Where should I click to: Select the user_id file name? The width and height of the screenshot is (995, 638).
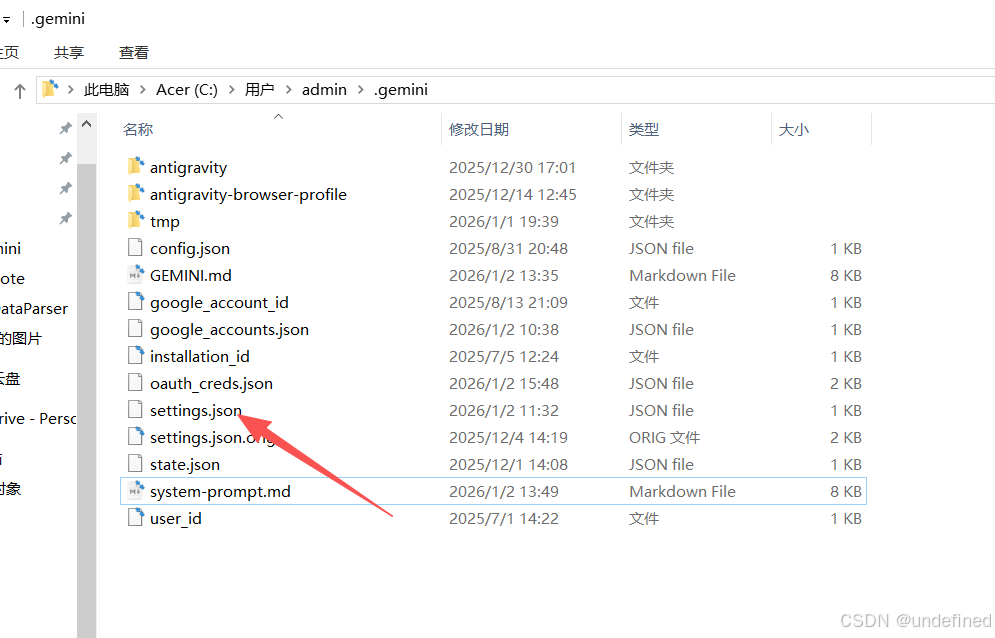[x=176, y=518]
